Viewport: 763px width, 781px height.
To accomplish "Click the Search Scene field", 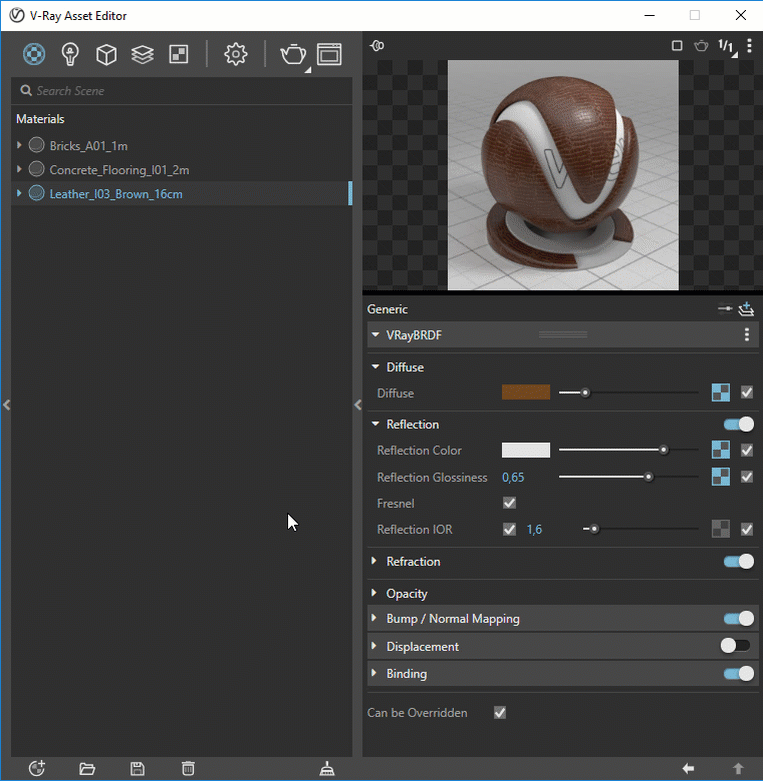I will pos(181,91).
